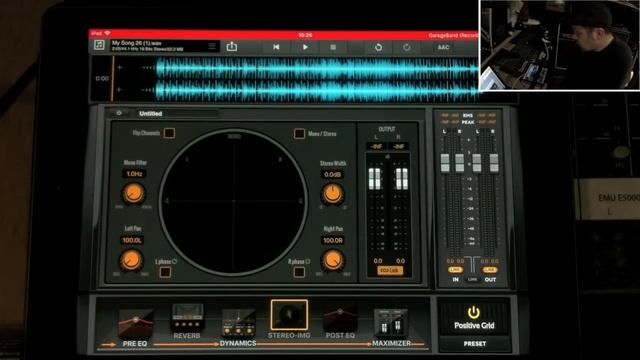Image resolution: width=640 pixels, height=360 pixels.
Task: Tap the Untitled preset name field
Action: pyautogui.click(x=178, y=113)
